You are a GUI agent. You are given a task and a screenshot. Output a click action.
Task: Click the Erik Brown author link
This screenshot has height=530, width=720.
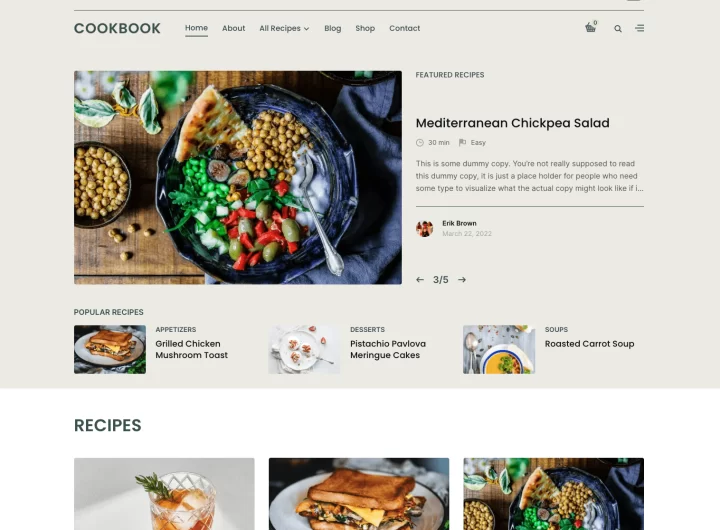459,223
